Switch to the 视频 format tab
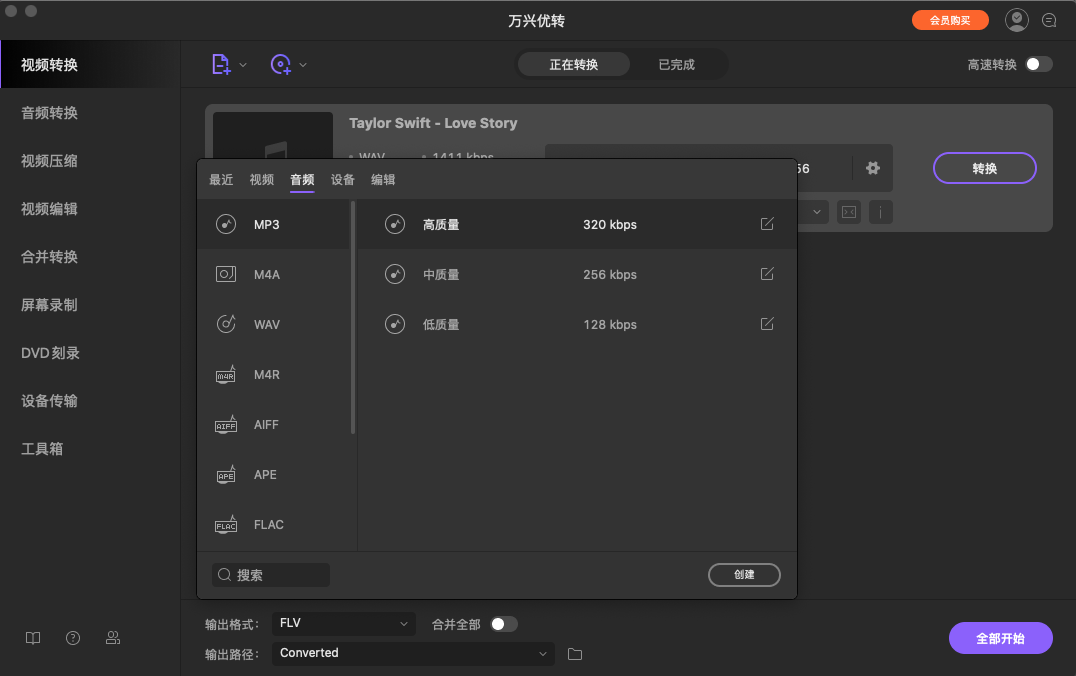This screenshot has height=676, width=1076. 261,180
